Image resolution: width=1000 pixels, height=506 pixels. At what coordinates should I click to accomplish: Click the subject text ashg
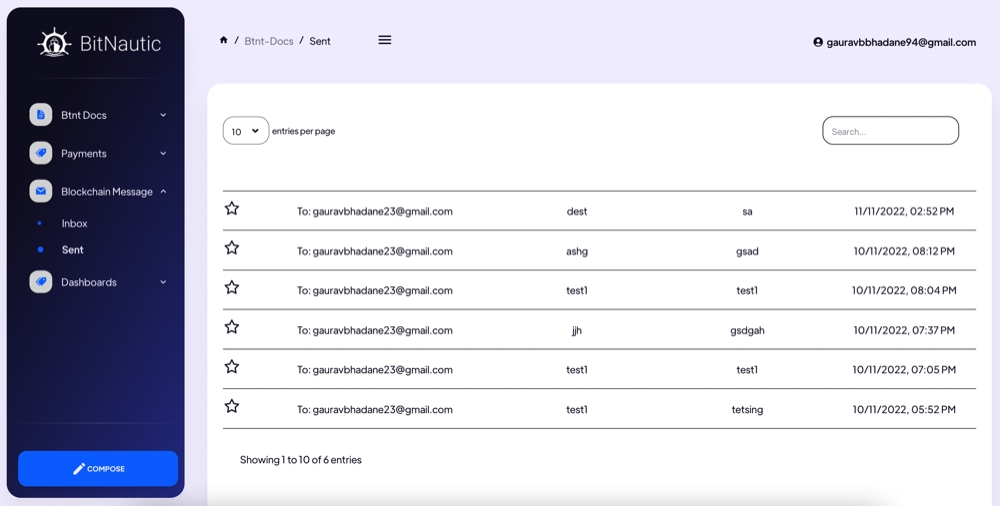[577, 251]
